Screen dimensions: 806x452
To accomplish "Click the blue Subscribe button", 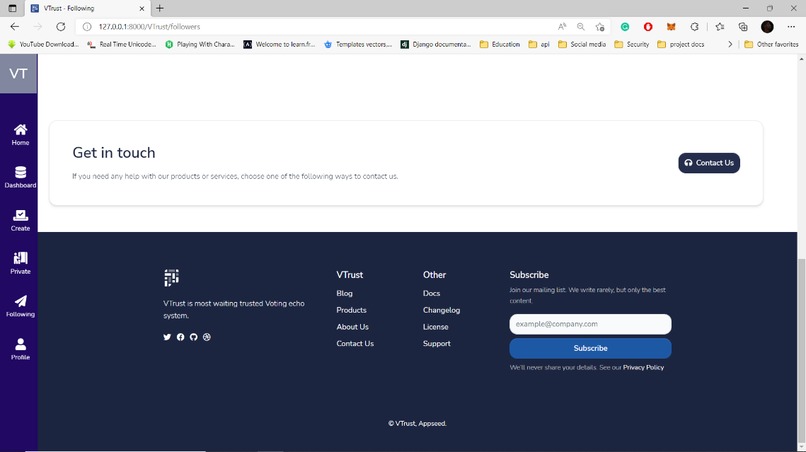I will pos(590,348).
